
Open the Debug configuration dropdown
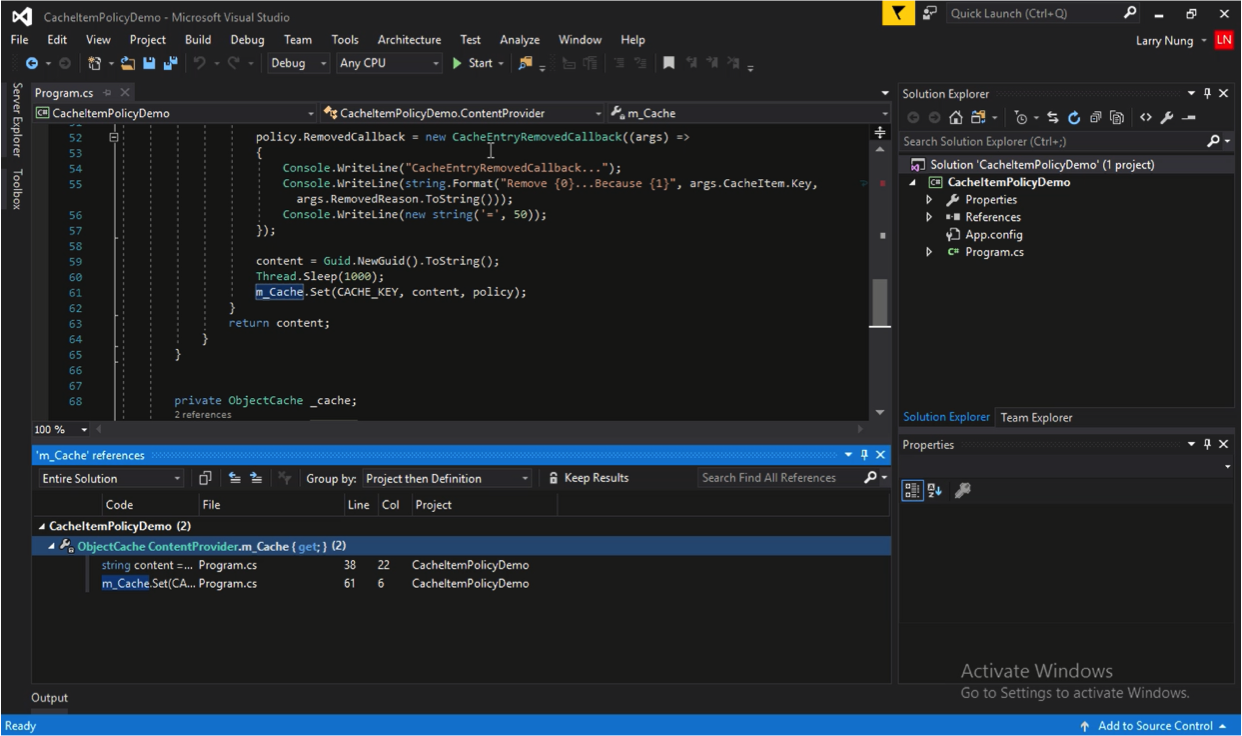pyautogui.click(x=299, y=63)
